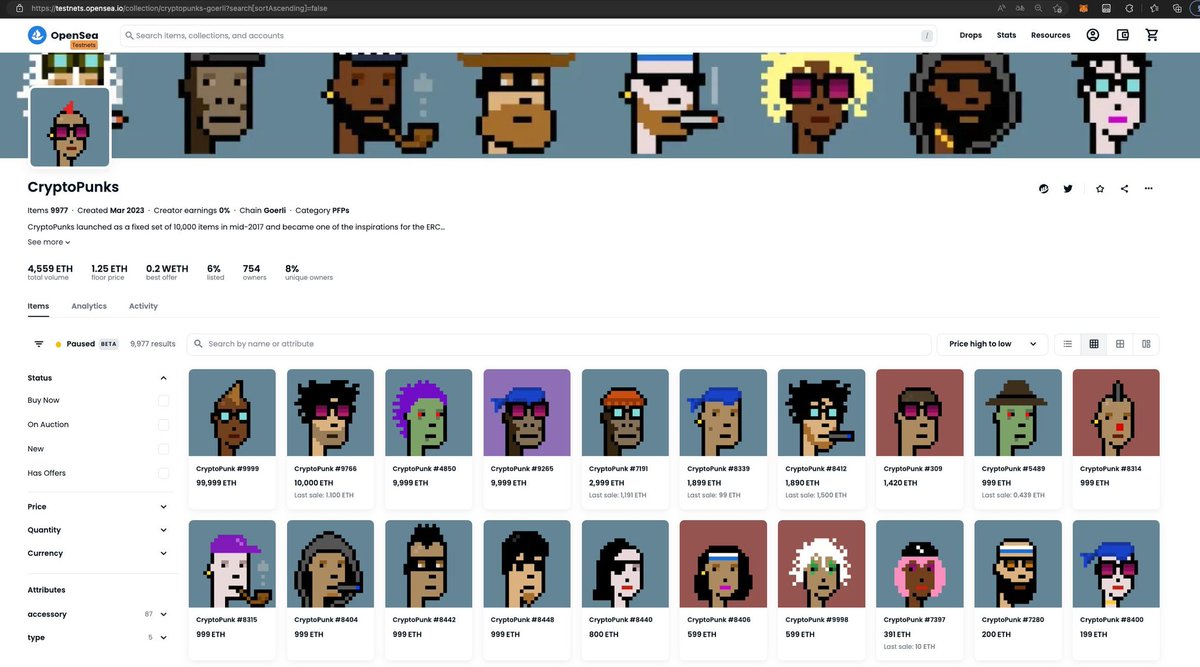Viewport: 1200px width, 667px height.
Task: Click the browser address bar URL
Action: click(181, 8)
